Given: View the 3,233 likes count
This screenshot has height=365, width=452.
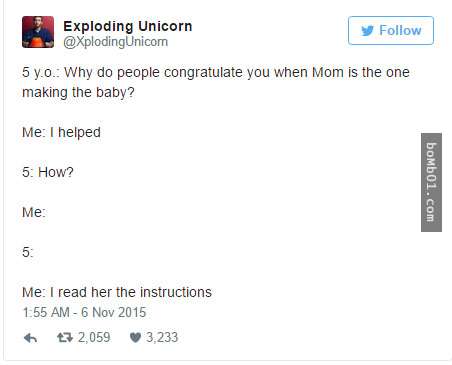Looking at the screenshot, I should coord(162,337).
